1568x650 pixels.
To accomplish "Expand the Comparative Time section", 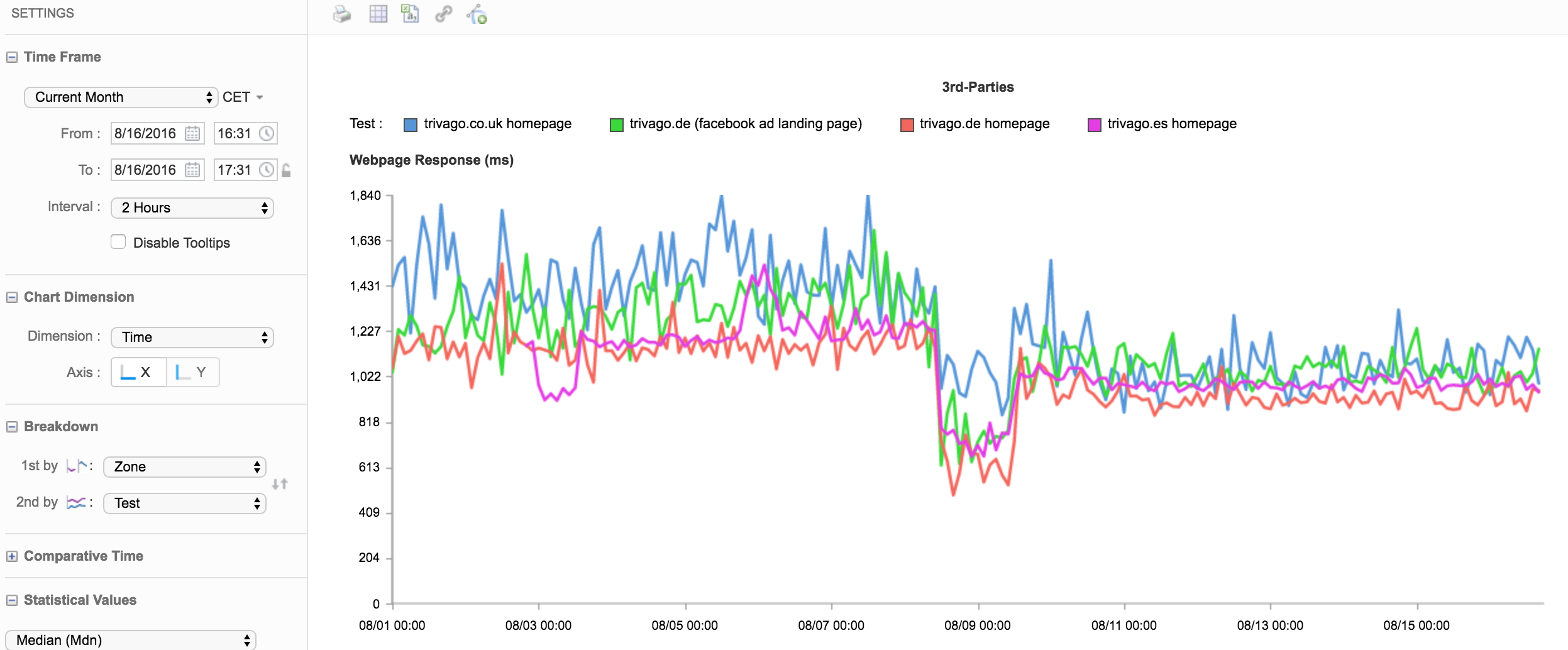I will point(12,556).
